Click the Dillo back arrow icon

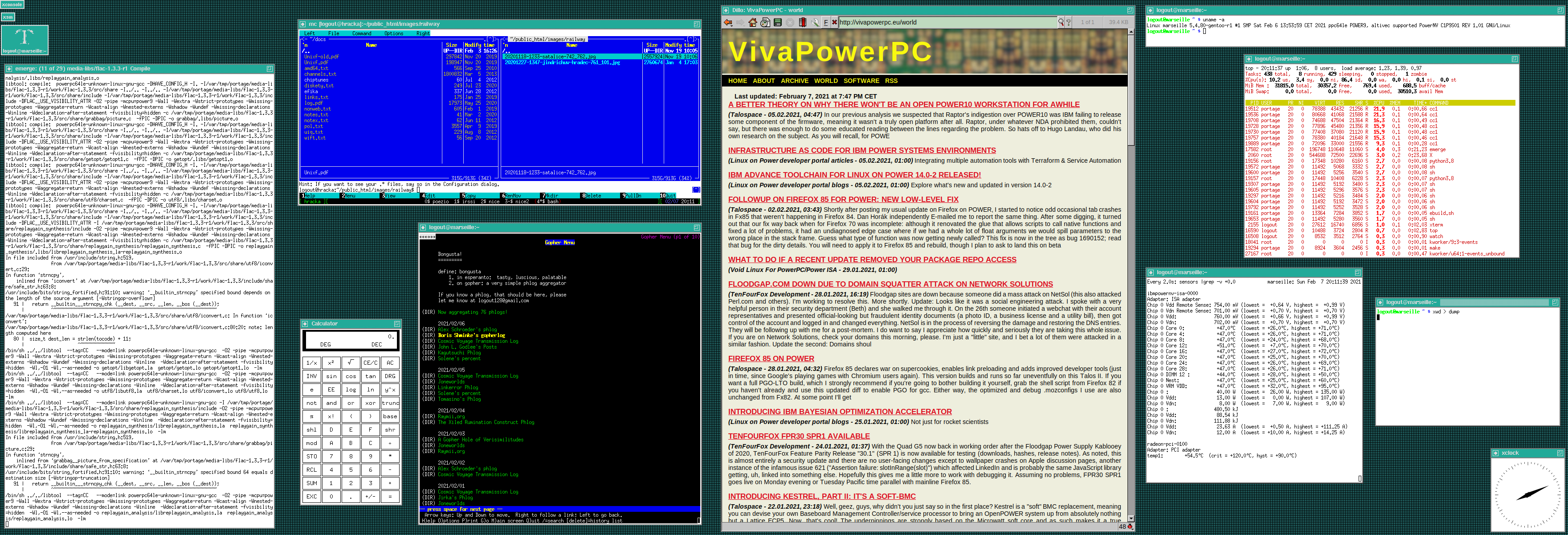[x=728, y=23]
